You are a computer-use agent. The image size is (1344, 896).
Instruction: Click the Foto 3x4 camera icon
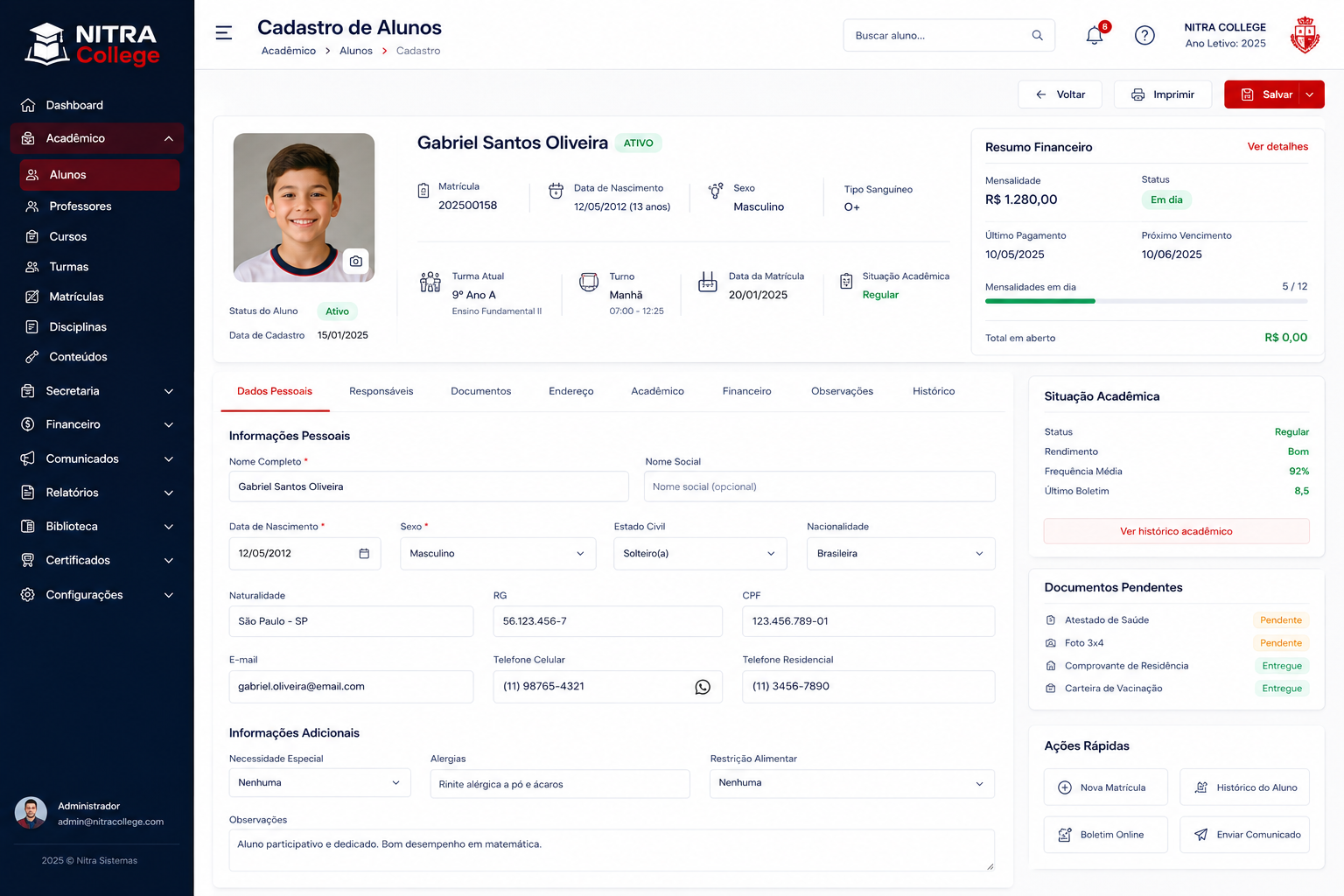[1051, 643]
